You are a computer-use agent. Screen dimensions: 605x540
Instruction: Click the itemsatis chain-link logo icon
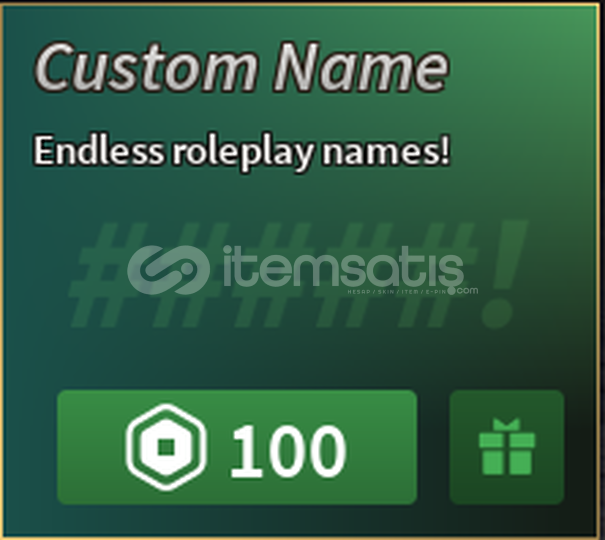169,270
